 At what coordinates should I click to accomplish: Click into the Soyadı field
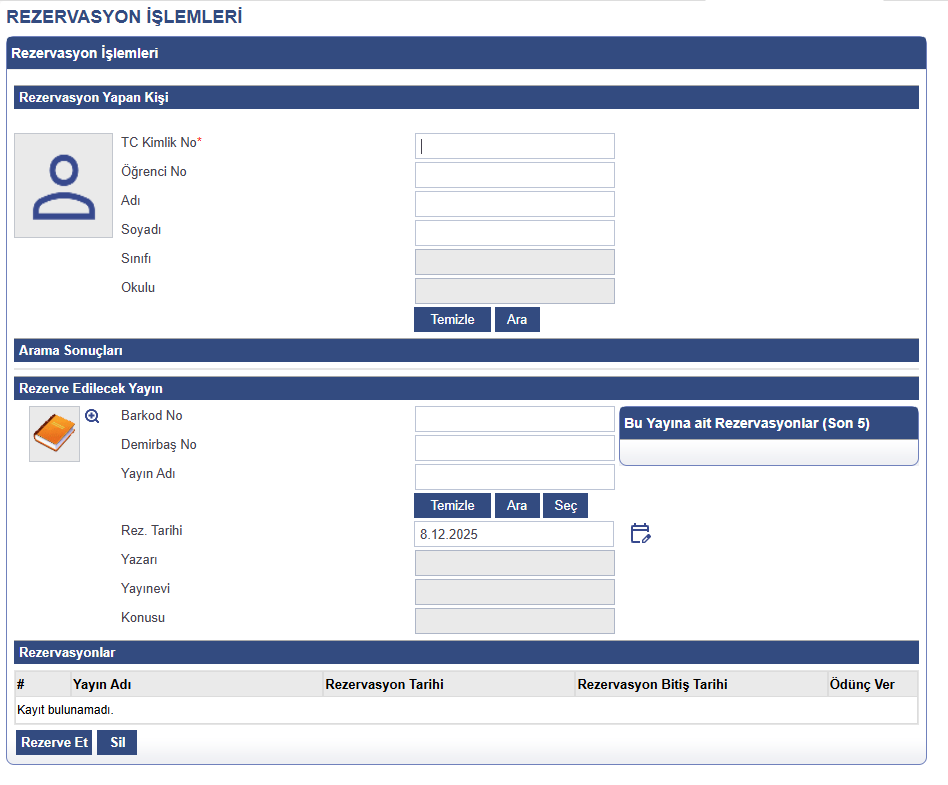coord(514,233)
